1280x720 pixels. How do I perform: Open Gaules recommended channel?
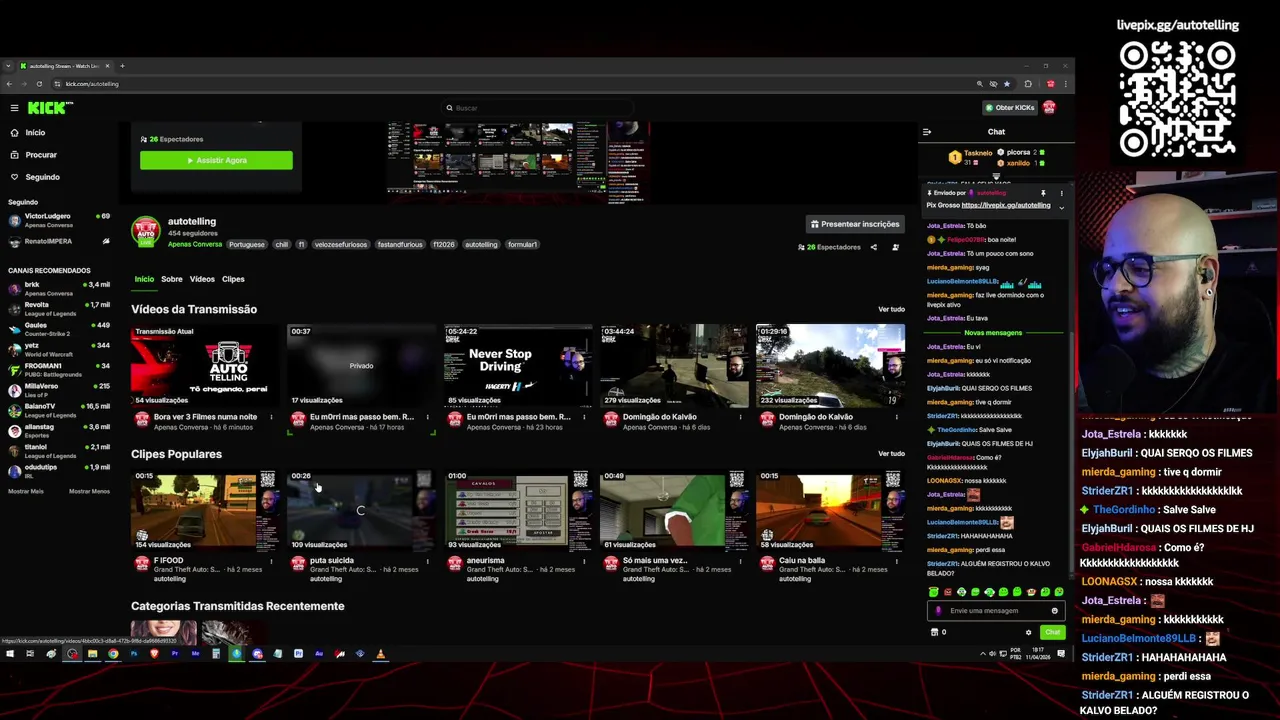58,329
